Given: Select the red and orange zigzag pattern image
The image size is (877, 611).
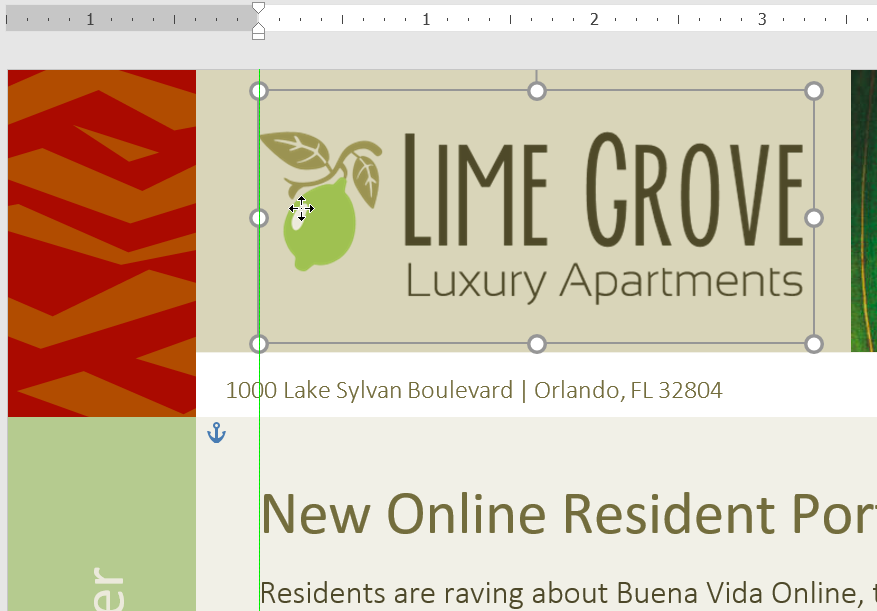Looking at the screenshot, I should tap(101, 242).
